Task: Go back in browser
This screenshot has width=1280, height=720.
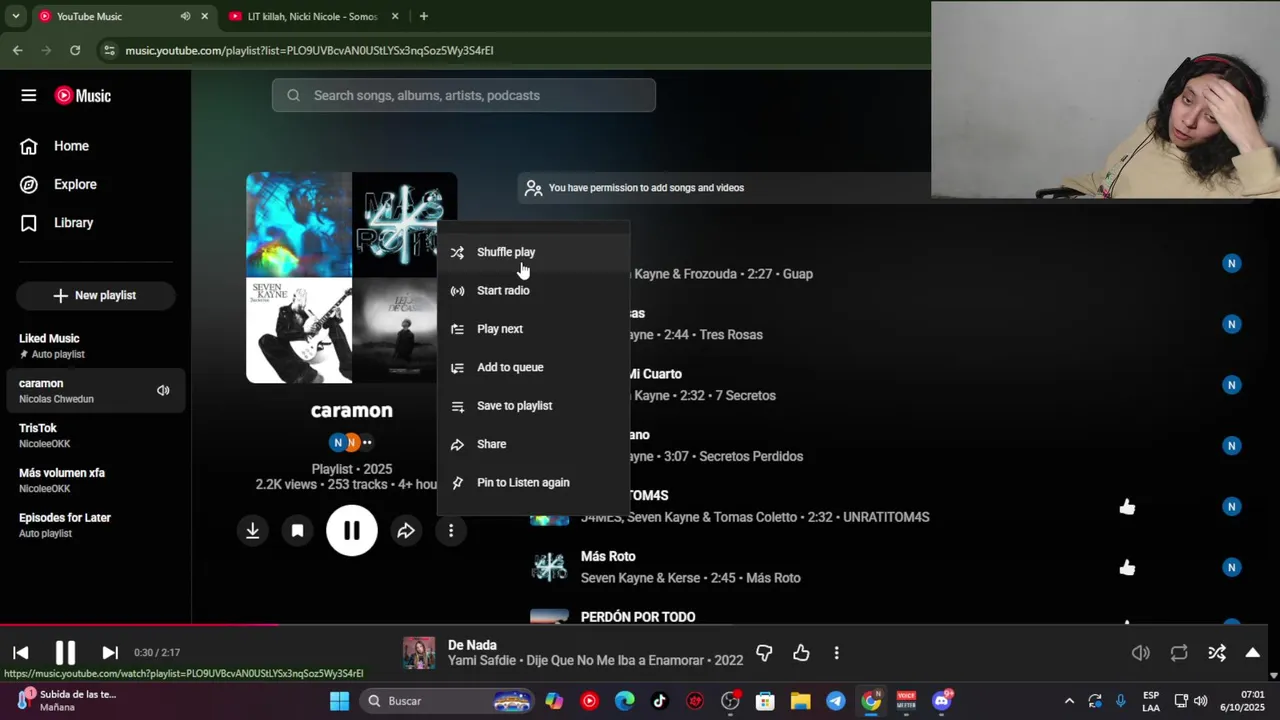Action: pyautogui.click(x=18, y=50)
